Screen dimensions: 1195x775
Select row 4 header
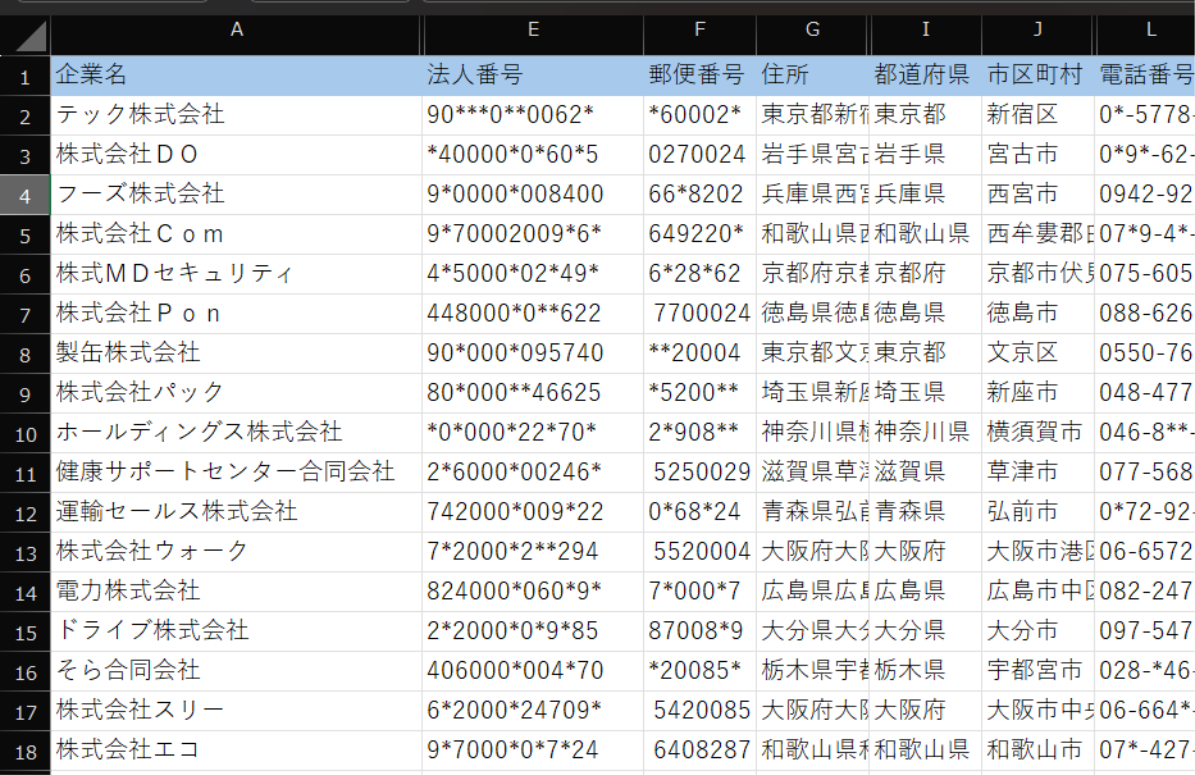pyautogui.click(x=25, y=194)
